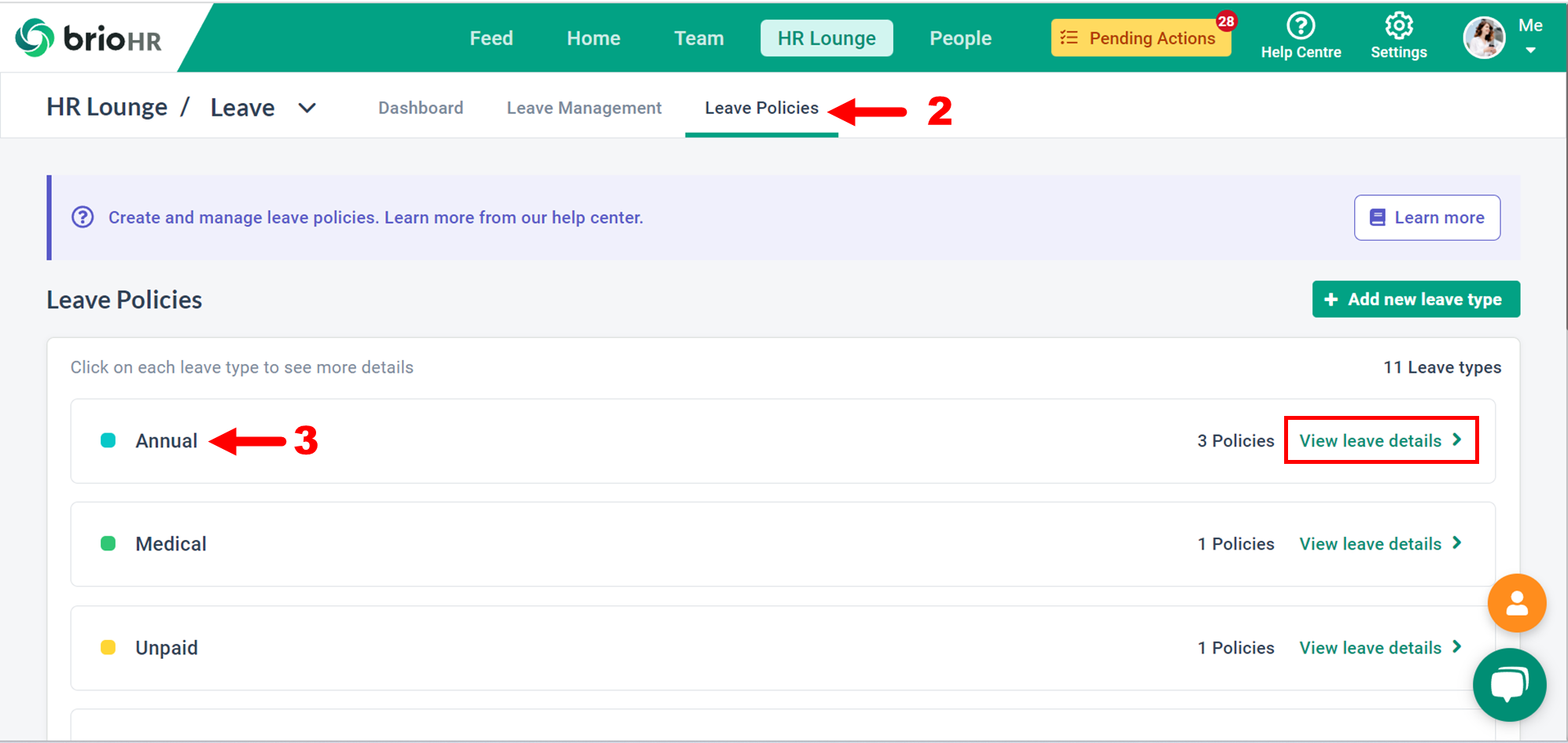Click the Medical leave colour dot
Screen dimensions: 1568x743
point(109,543)
